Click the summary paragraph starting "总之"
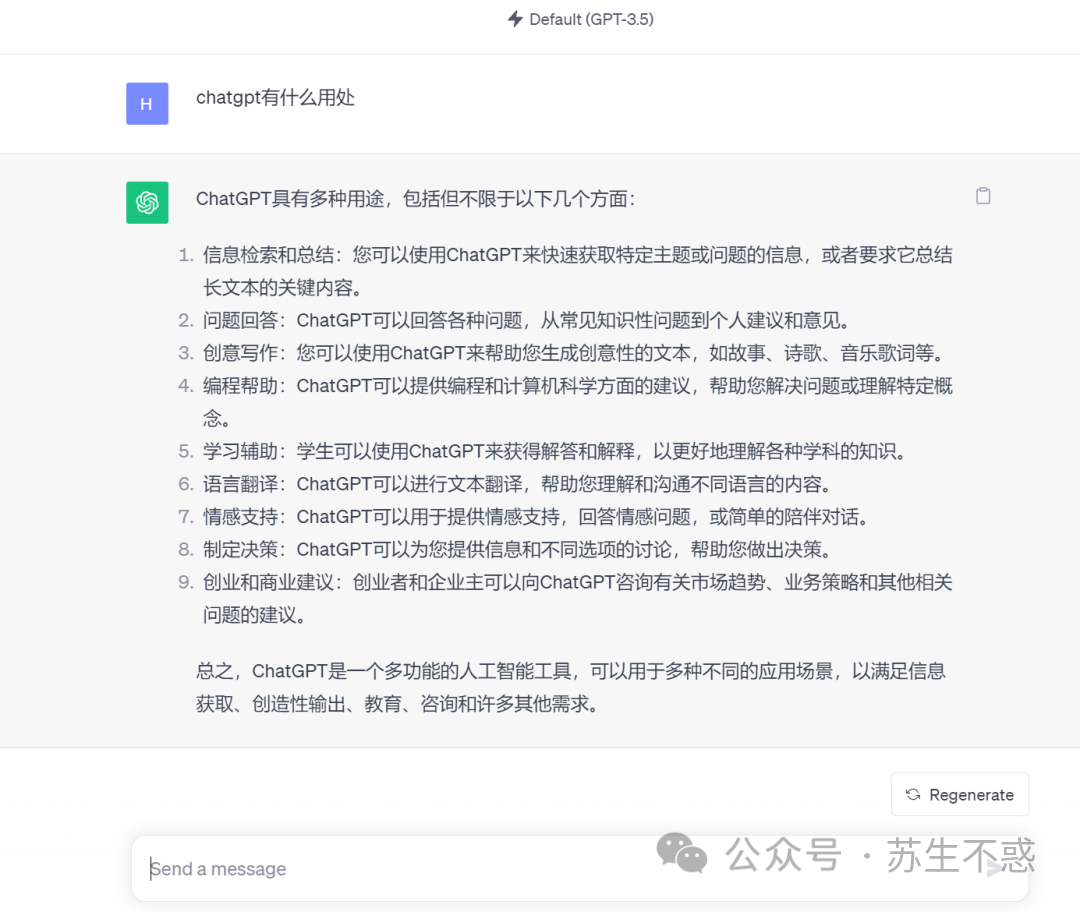This screenshot has height=912, width=1080. point(571,687)
